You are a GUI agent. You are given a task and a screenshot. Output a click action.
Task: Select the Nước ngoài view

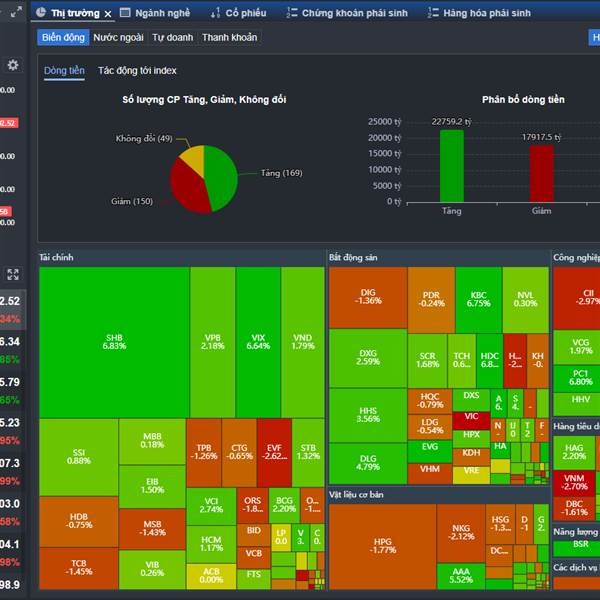click(x=118, y=38)
